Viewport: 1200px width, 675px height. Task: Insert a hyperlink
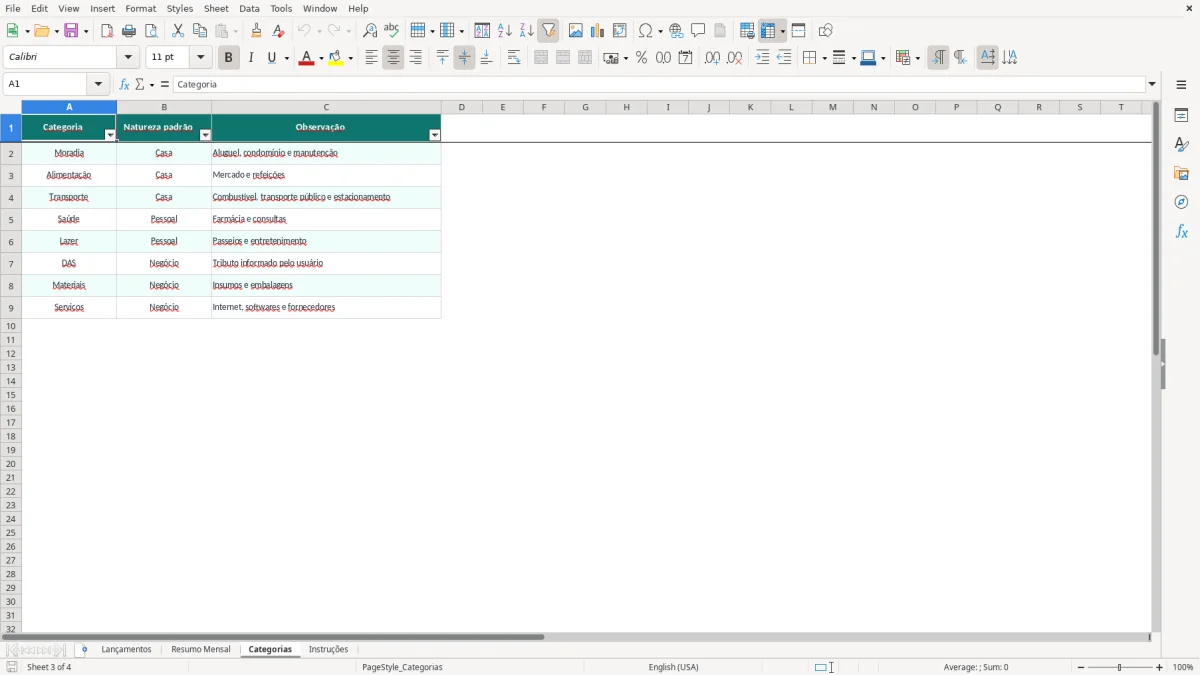pos(676,31)
